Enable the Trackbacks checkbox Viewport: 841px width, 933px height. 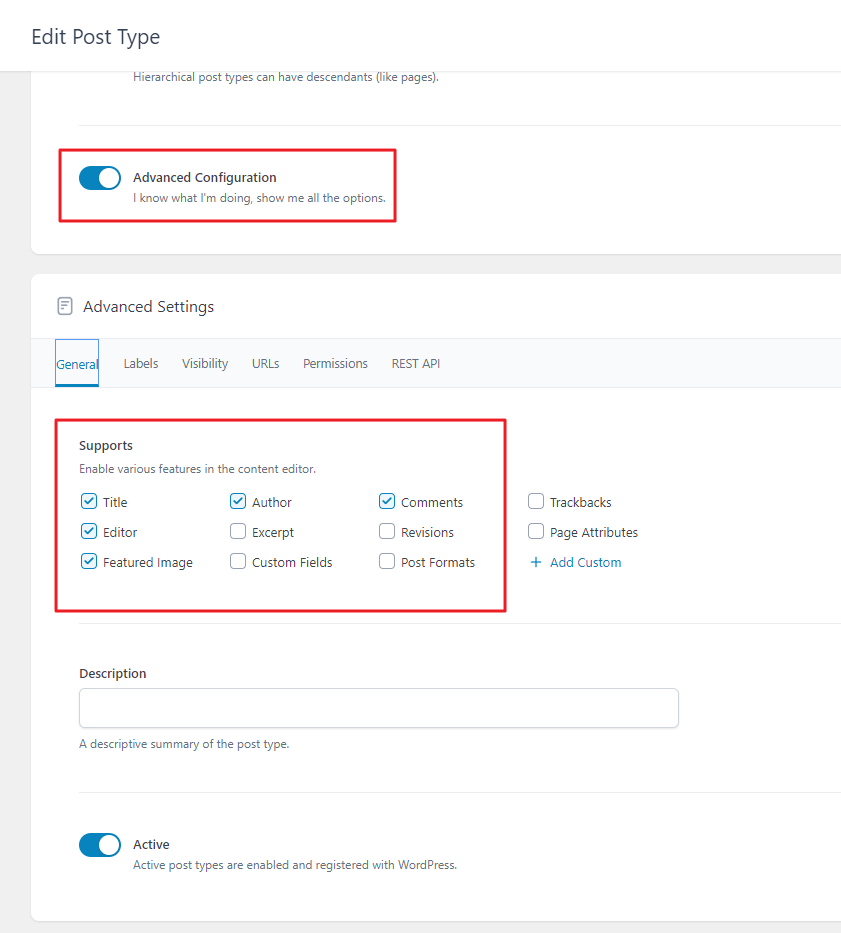click(536, 502)
